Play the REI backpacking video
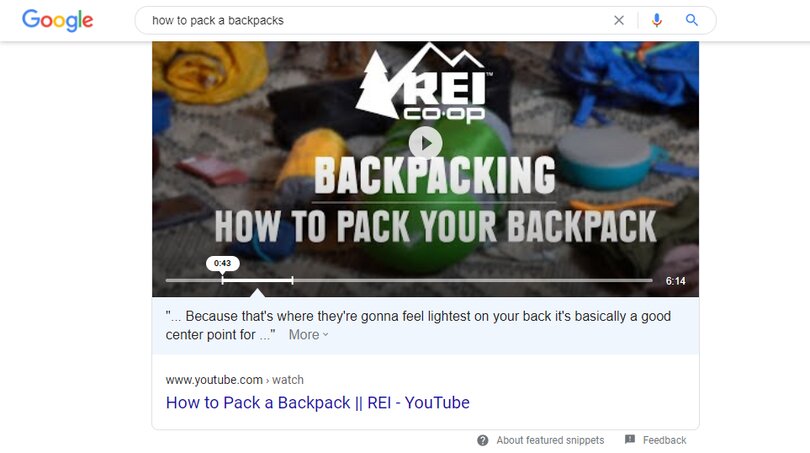Image resolution: width=810 pixels, height=453 pixels. point(425,143)
